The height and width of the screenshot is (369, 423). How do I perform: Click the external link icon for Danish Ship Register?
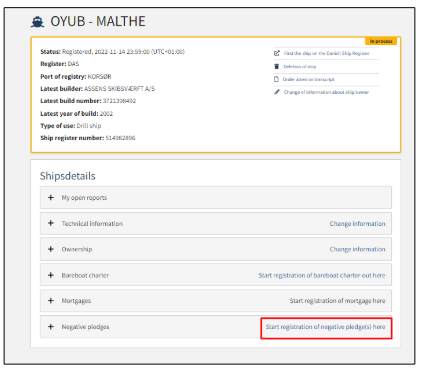pyautogui.click(x=277, y=53)
